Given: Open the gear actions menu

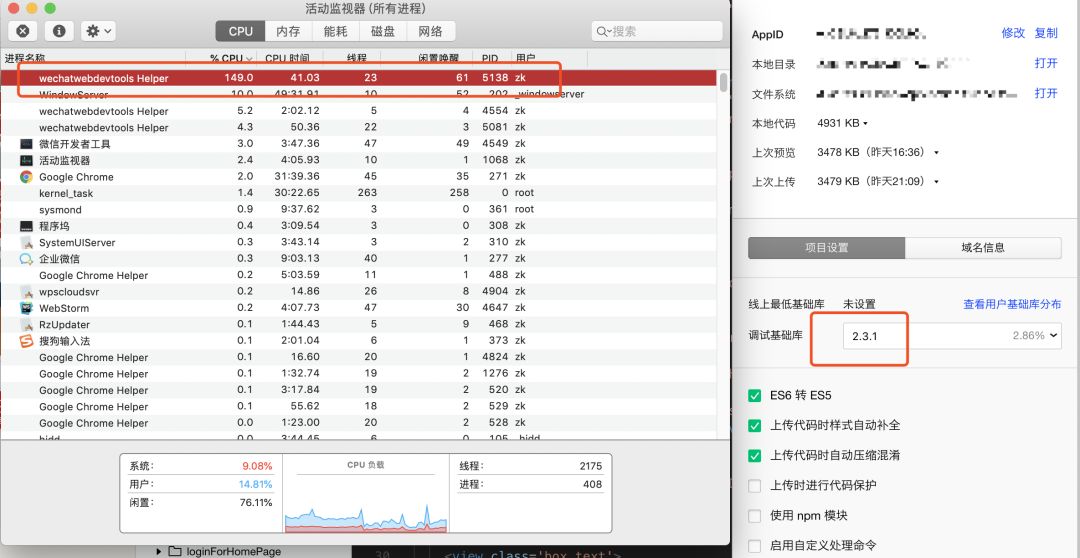Looking at the screenshot, I should tap(98, 31).
